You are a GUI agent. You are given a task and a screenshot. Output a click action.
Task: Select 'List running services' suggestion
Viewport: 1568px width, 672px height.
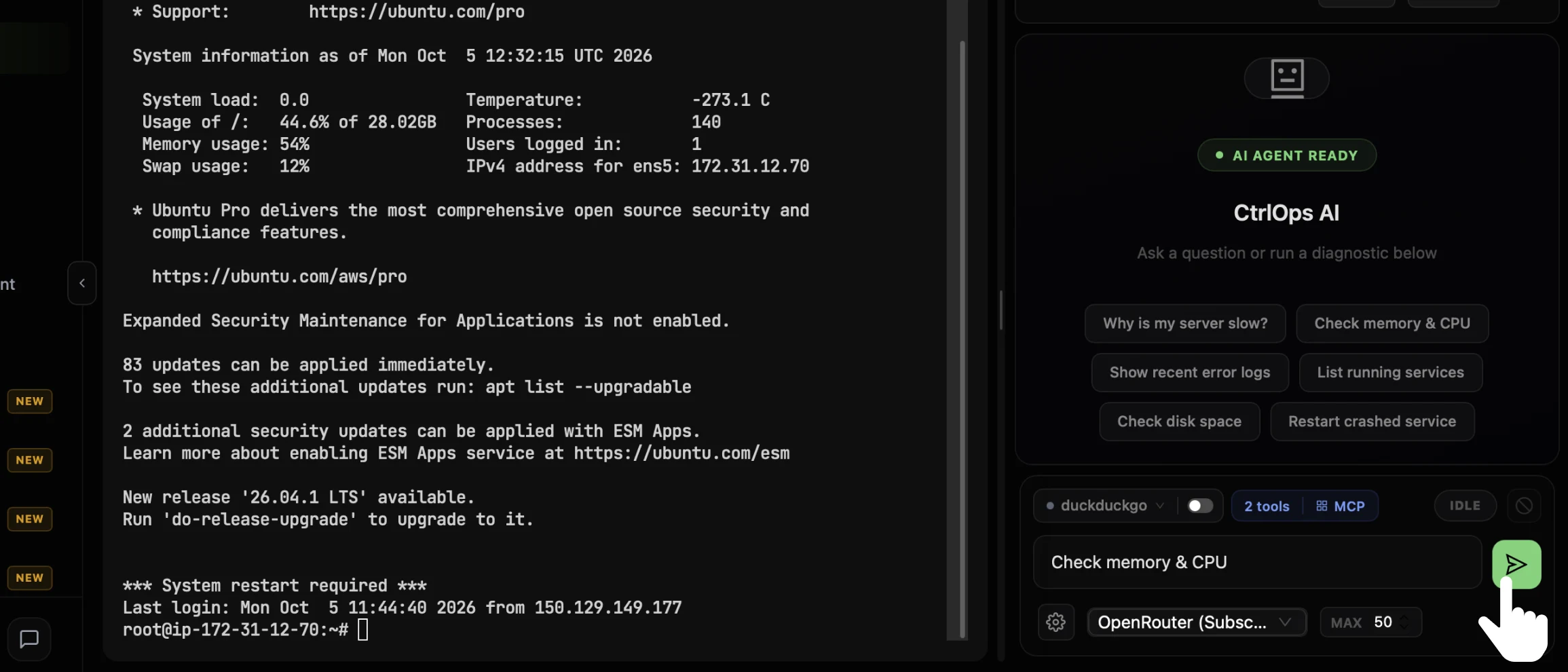[x=1390, y=372]
